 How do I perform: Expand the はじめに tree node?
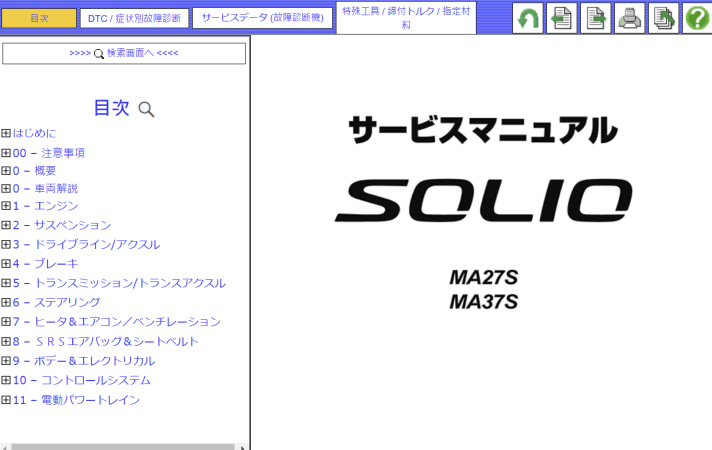[x=6, y=133]
